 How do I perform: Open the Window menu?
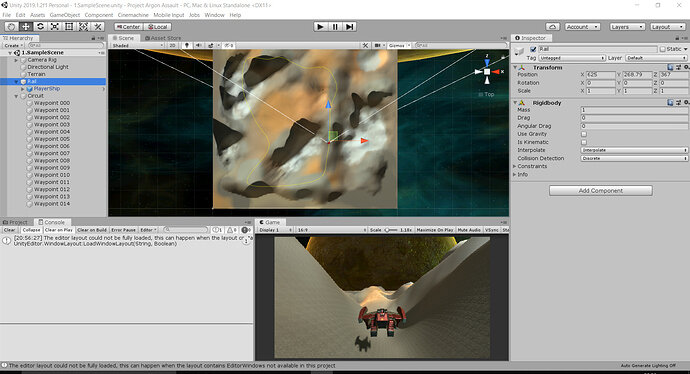point(214,15)
